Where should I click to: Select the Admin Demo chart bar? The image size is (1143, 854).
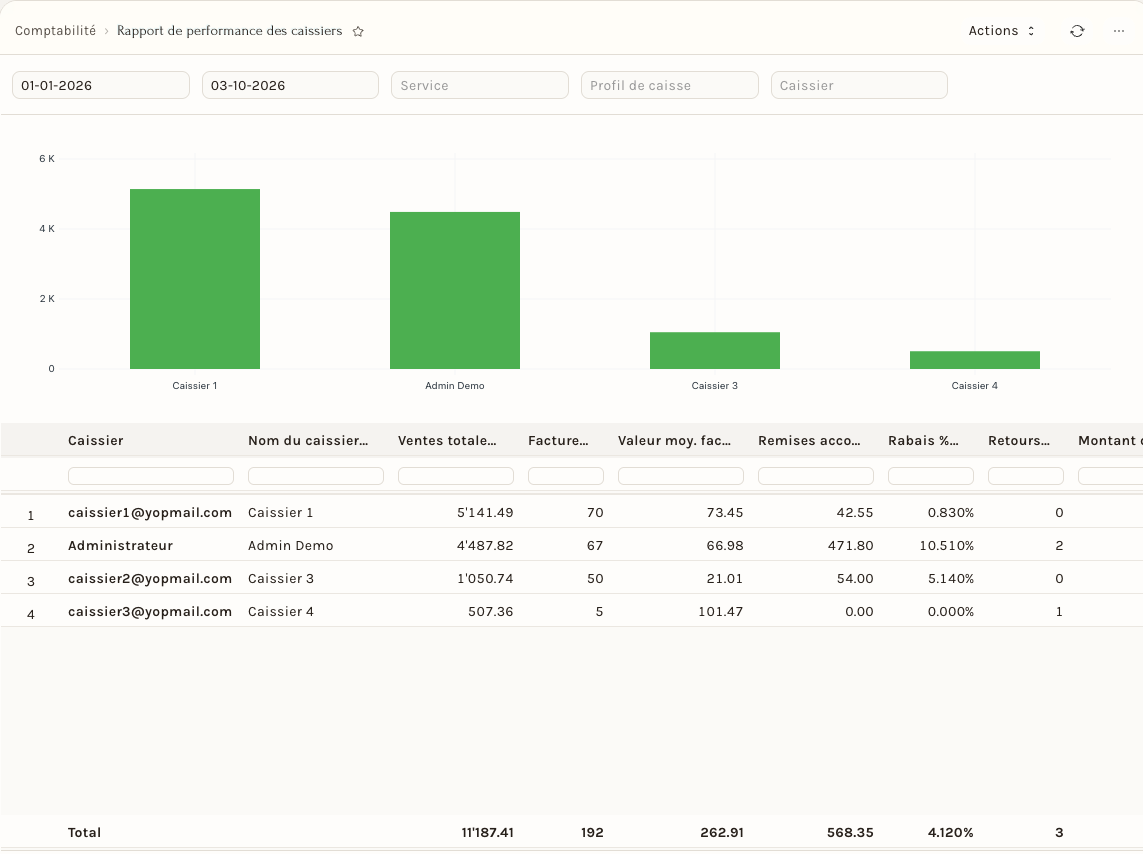[455, 291]
